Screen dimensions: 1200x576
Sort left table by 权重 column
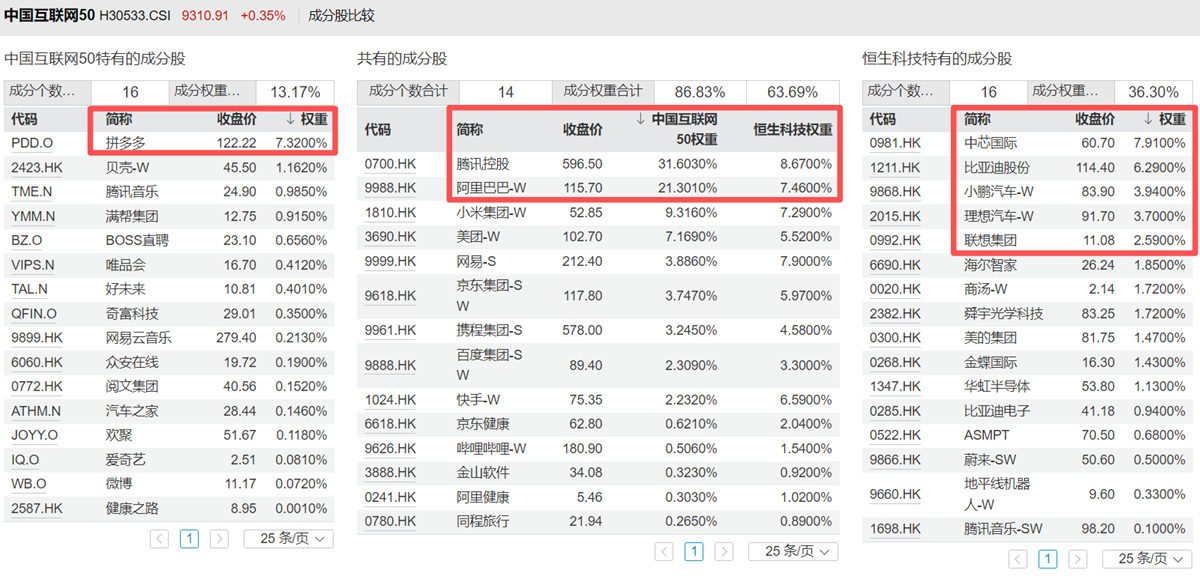pyautogui.click(x=306, y=119)
